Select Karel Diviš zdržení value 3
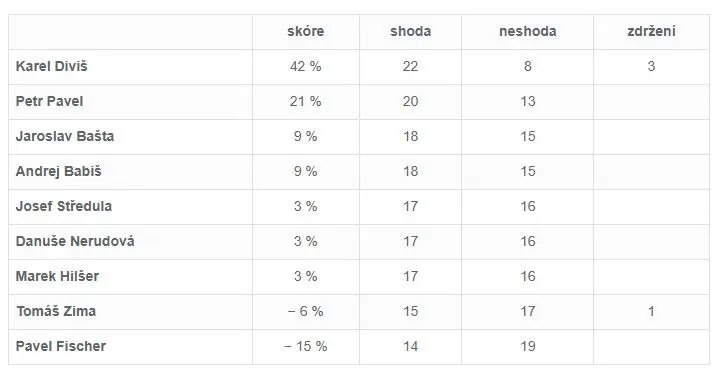 coord(651,66)
